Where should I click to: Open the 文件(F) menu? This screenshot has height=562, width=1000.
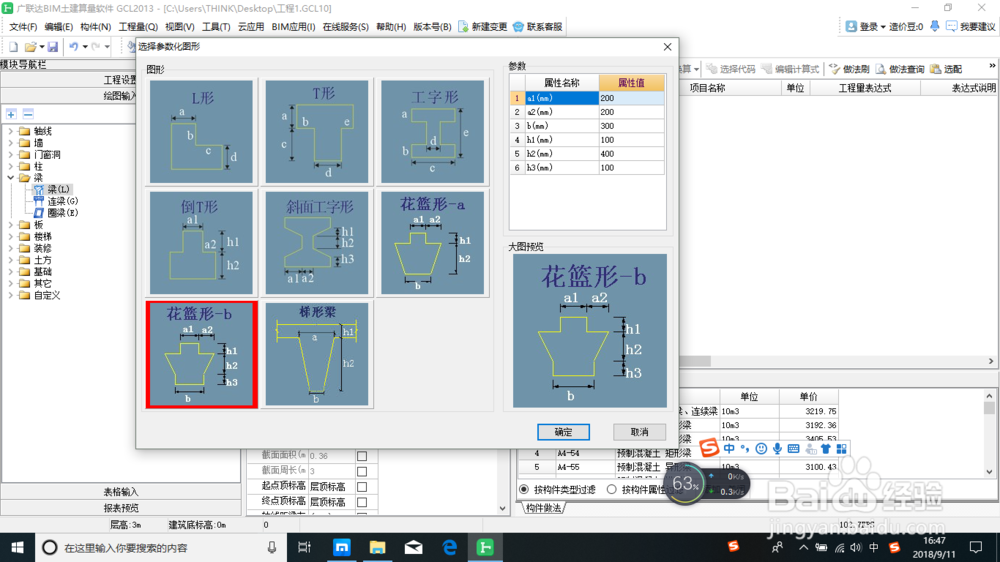(23, 27)
